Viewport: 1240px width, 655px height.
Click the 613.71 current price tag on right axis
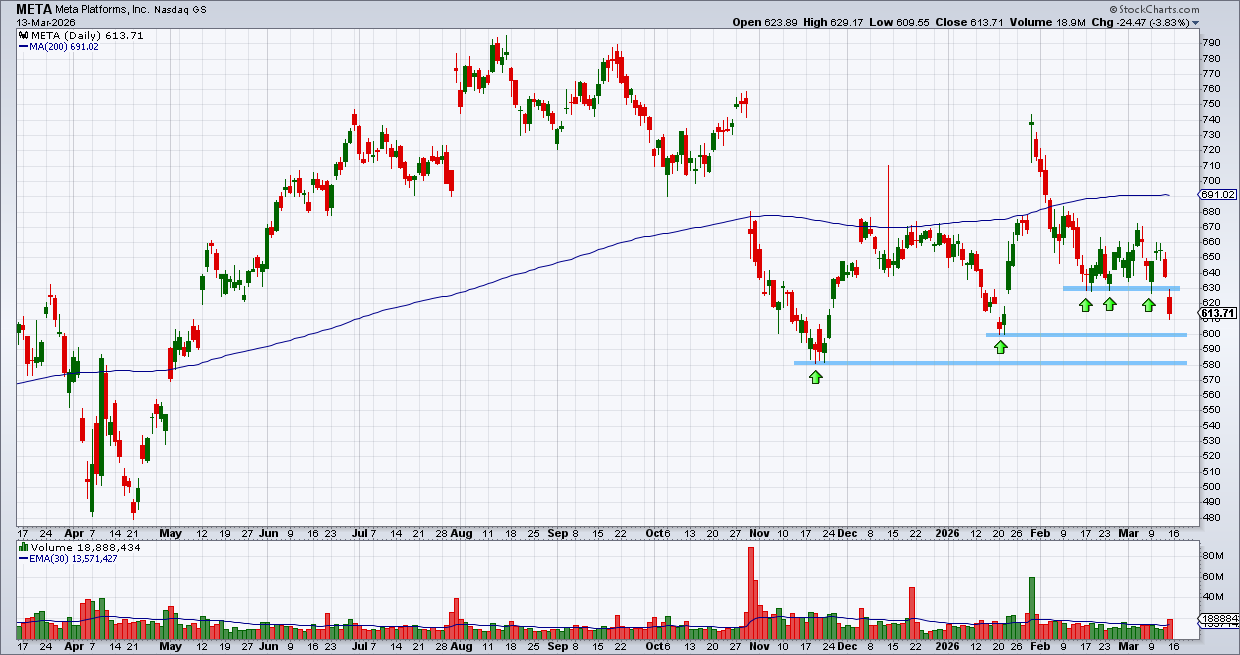(x=1219, y=313)
